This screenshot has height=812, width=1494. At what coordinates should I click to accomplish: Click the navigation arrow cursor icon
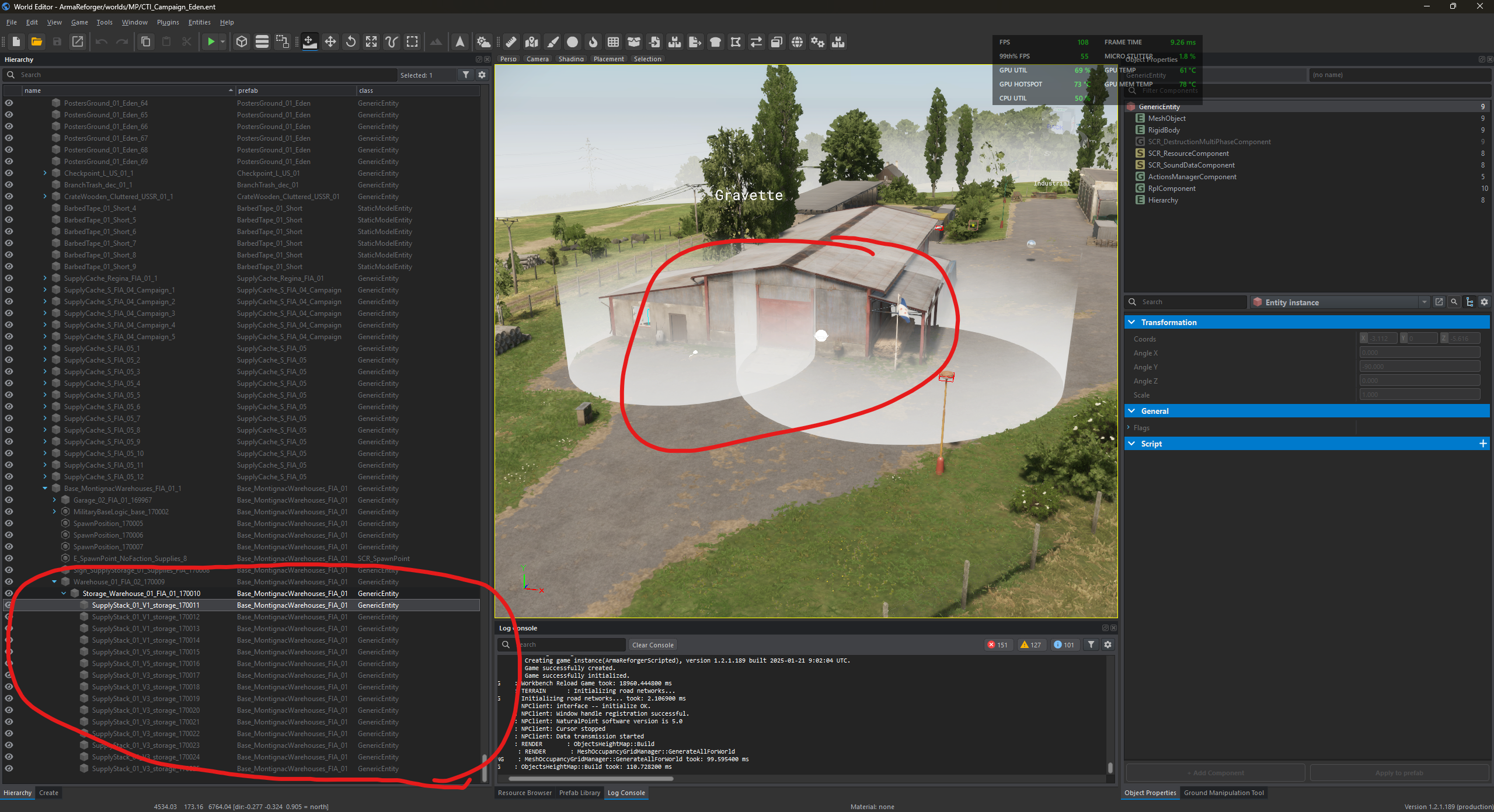coord(460,41)
